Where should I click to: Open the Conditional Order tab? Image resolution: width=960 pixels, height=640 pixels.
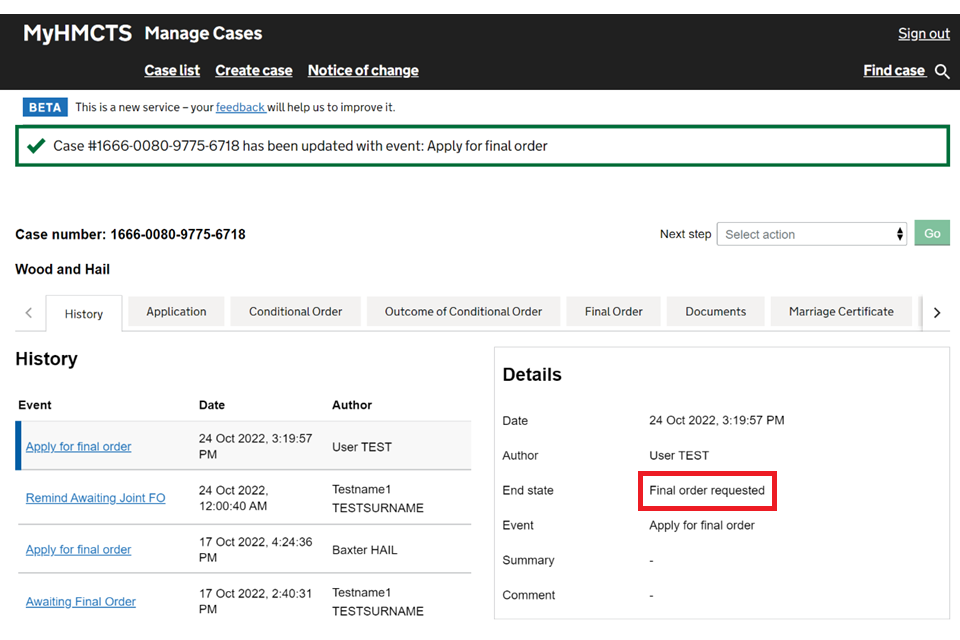point(295,312)
